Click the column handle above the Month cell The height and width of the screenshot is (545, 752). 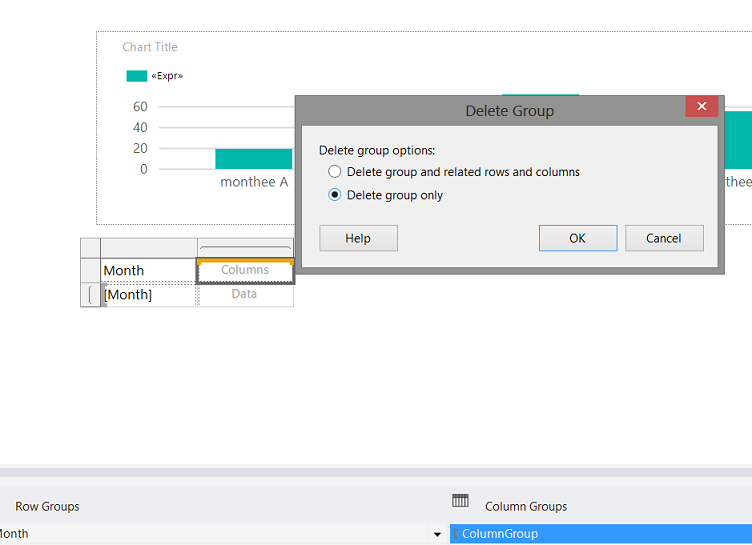click(149, 248)
